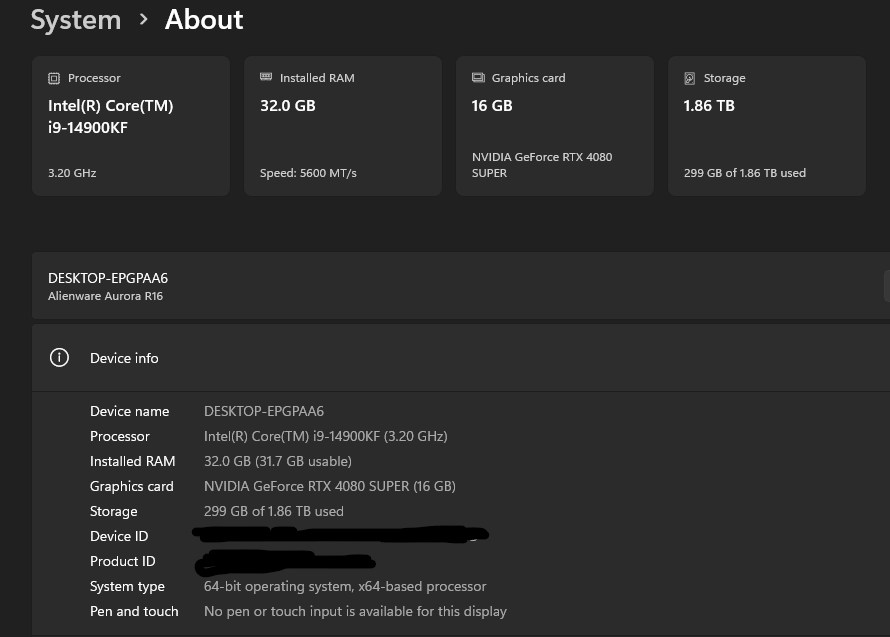The width and height of the screenshot is (890, 637).
Task: Open the Processor summary card
Action: (131, 126)
